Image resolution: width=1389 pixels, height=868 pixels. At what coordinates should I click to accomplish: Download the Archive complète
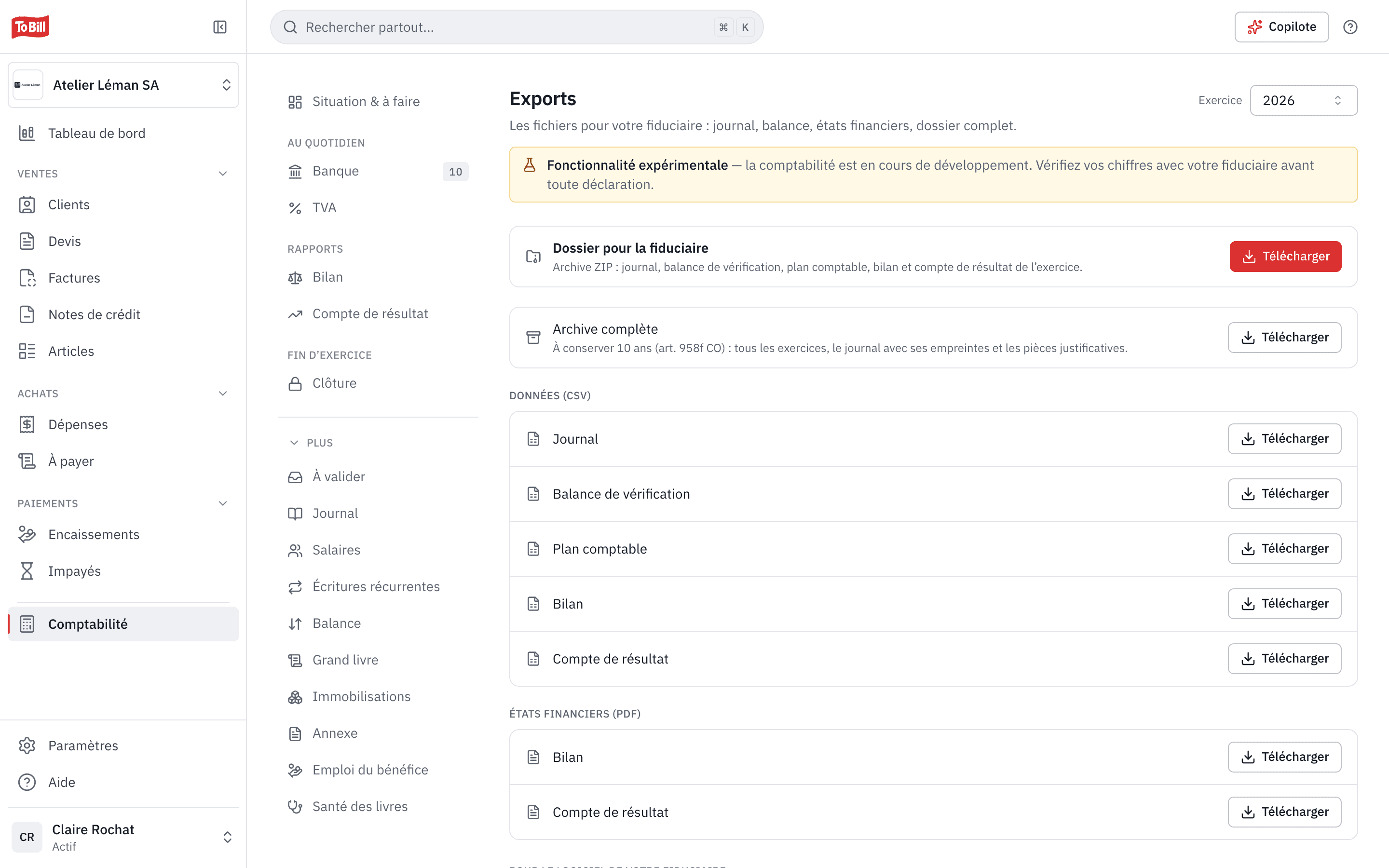[x=1284, y=338]
